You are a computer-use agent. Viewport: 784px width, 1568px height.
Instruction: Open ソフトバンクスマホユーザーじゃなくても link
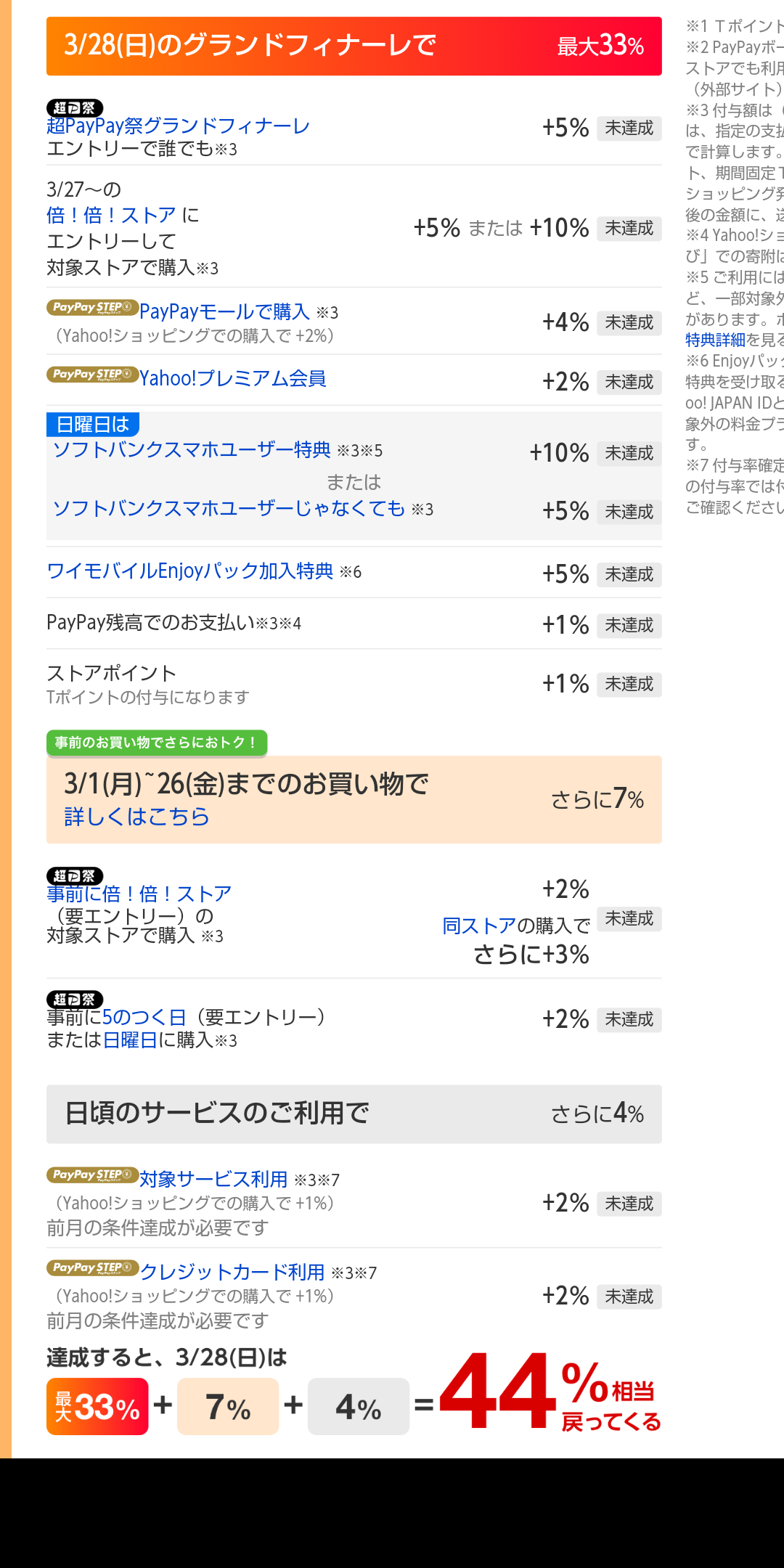tap(228, 508)
